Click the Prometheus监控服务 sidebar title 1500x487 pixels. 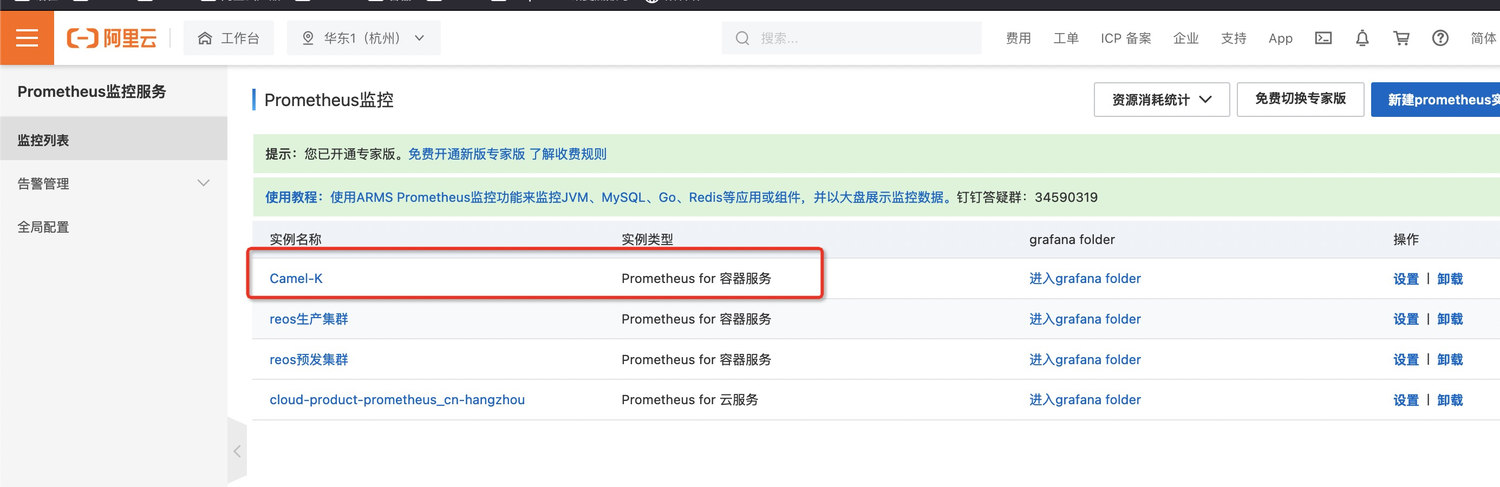tap(92, 91)
